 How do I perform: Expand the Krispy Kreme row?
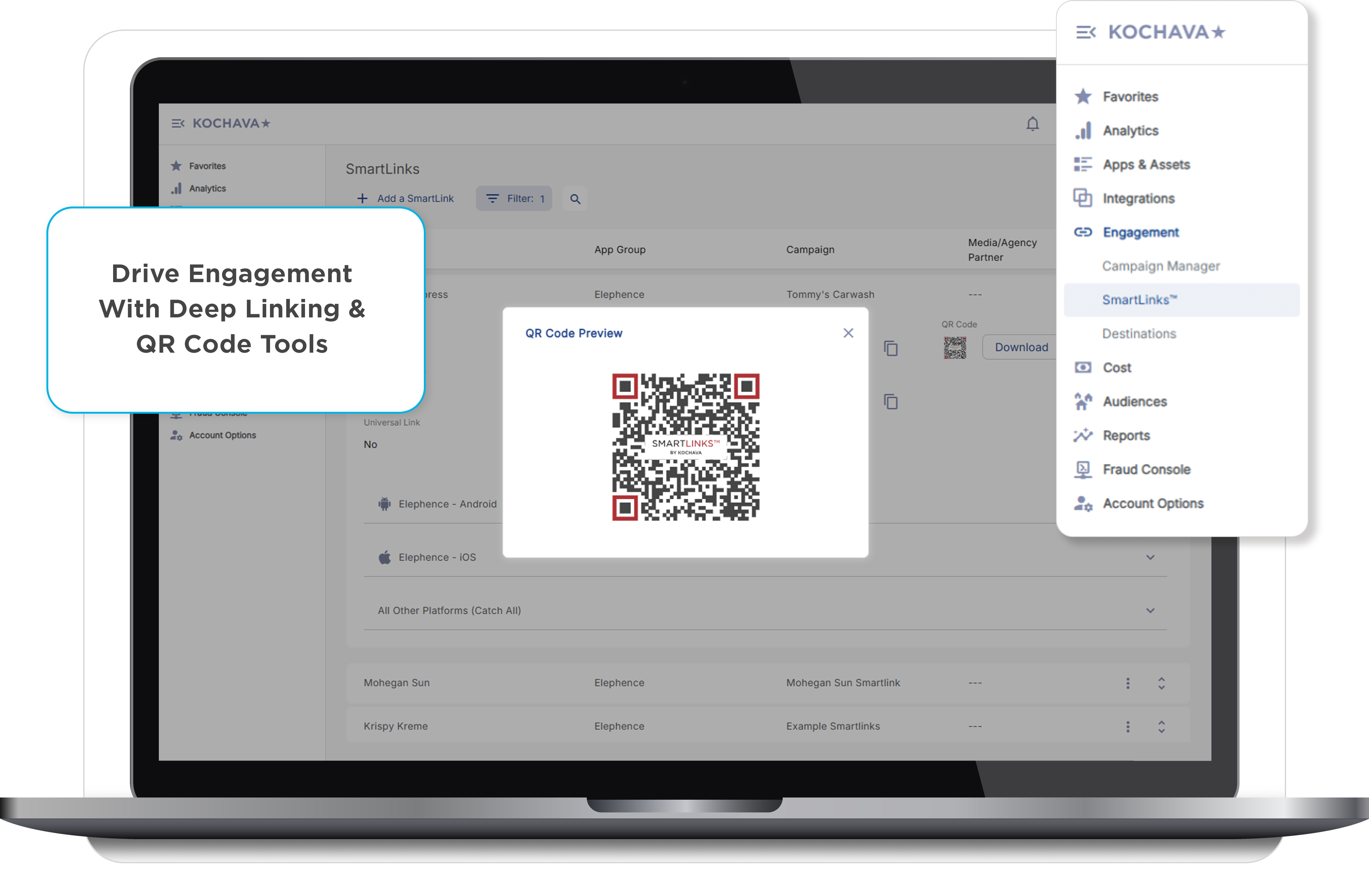coord(1161,726)
